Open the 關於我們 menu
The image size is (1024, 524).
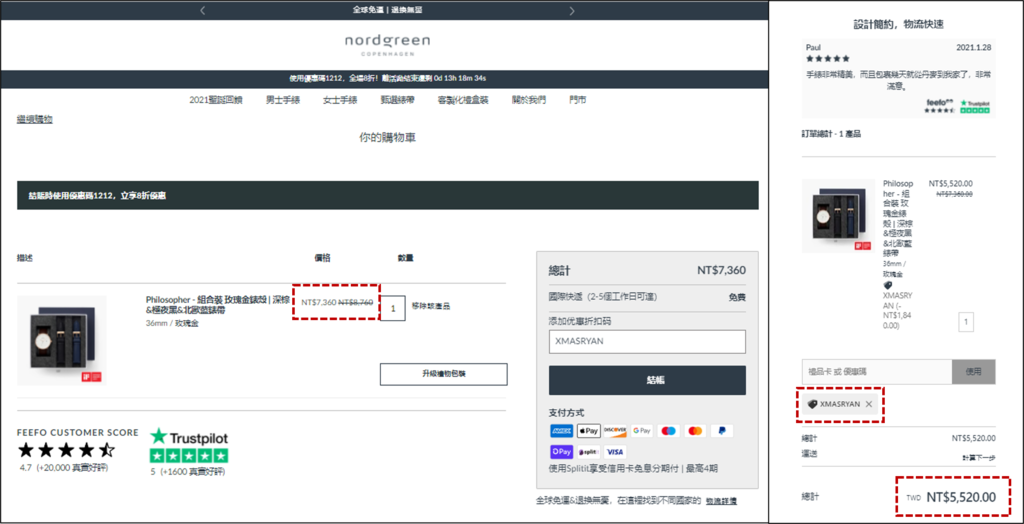tap(529, 100)
